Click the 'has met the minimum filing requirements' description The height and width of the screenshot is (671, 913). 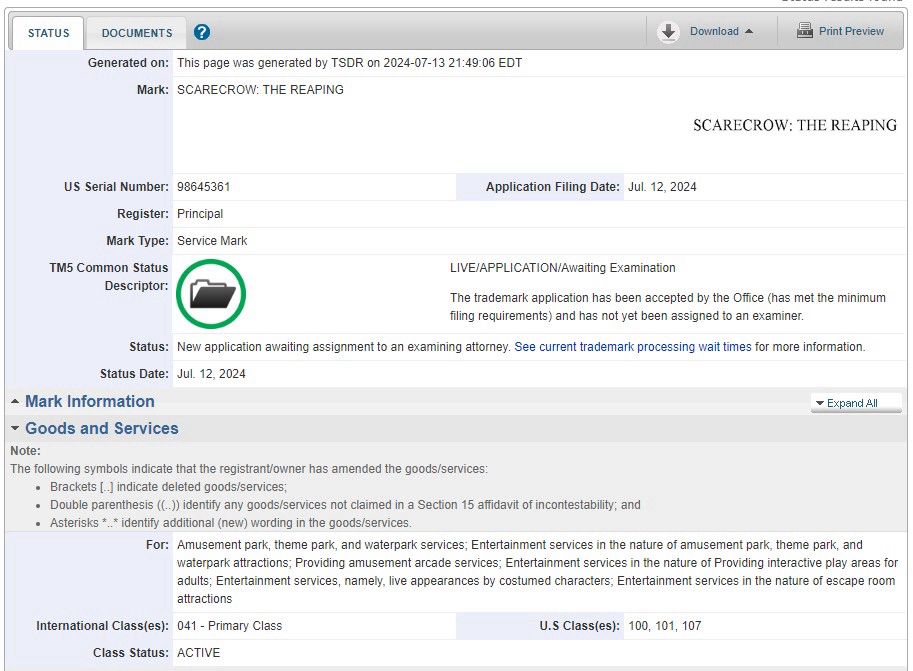(x=668, y=307)
